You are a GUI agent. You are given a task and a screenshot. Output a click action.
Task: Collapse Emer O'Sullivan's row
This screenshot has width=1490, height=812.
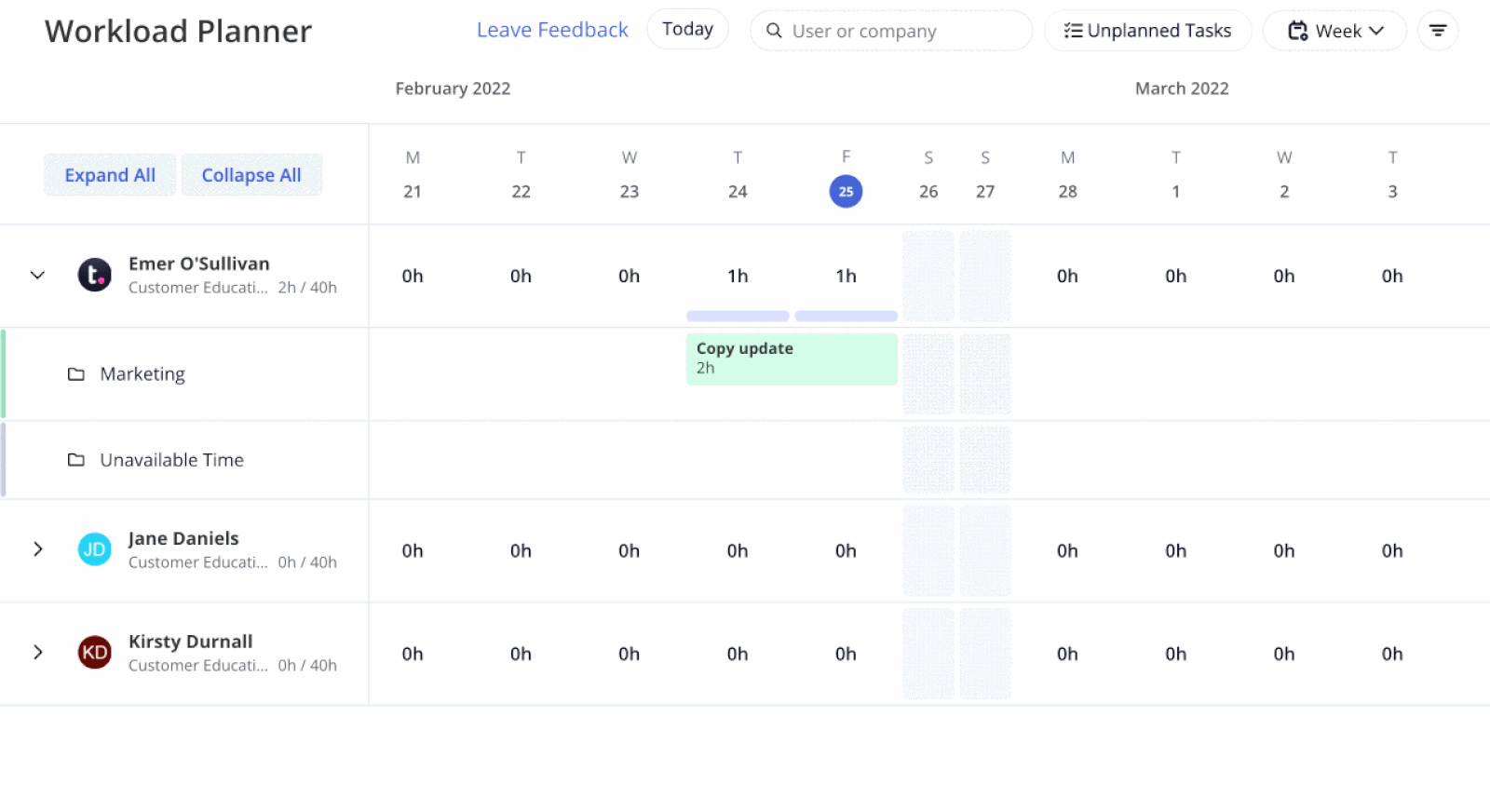pyautogui.click(x=37, y=275)
